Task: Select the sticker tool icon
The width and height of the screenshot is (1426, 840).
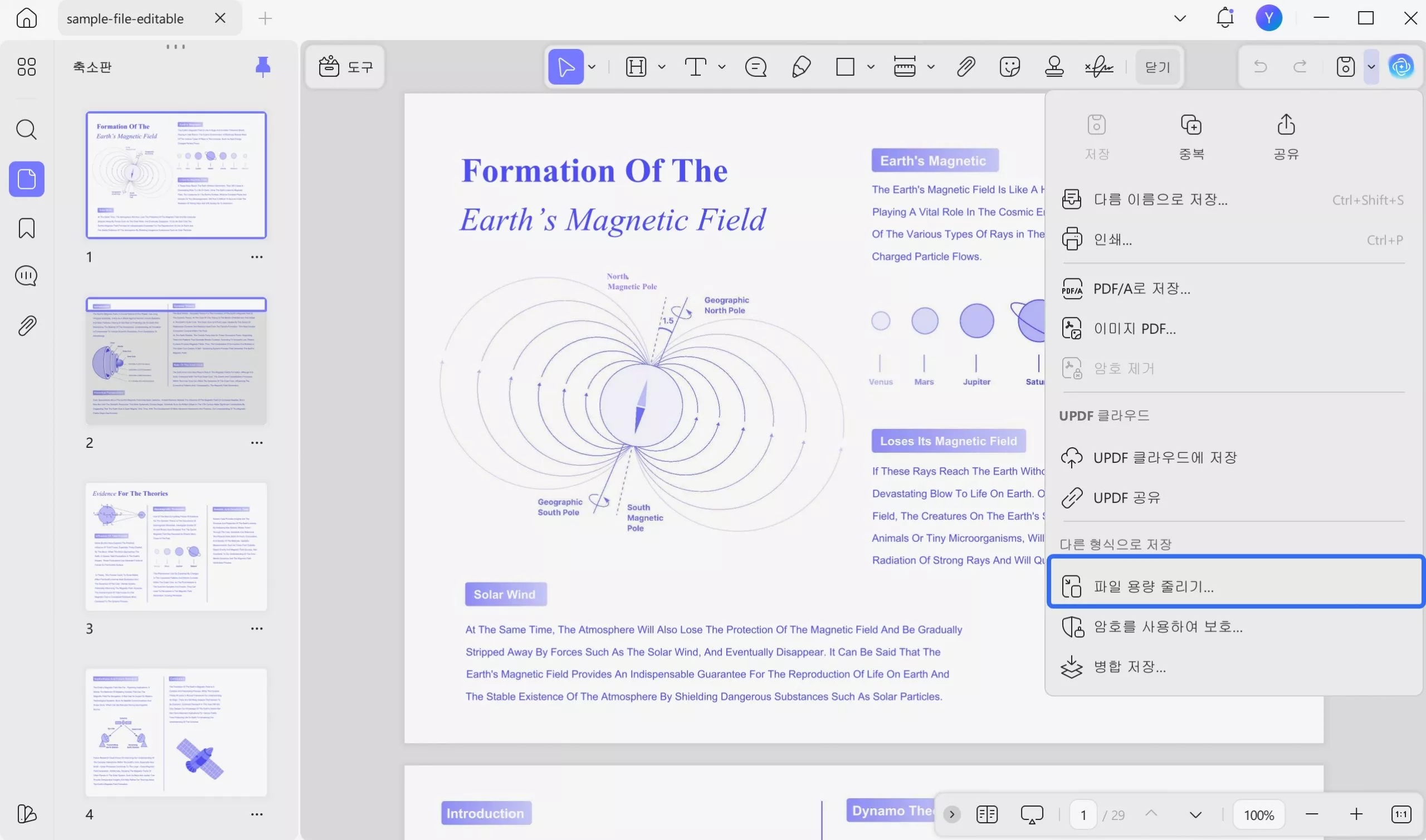Action: 1009,67
